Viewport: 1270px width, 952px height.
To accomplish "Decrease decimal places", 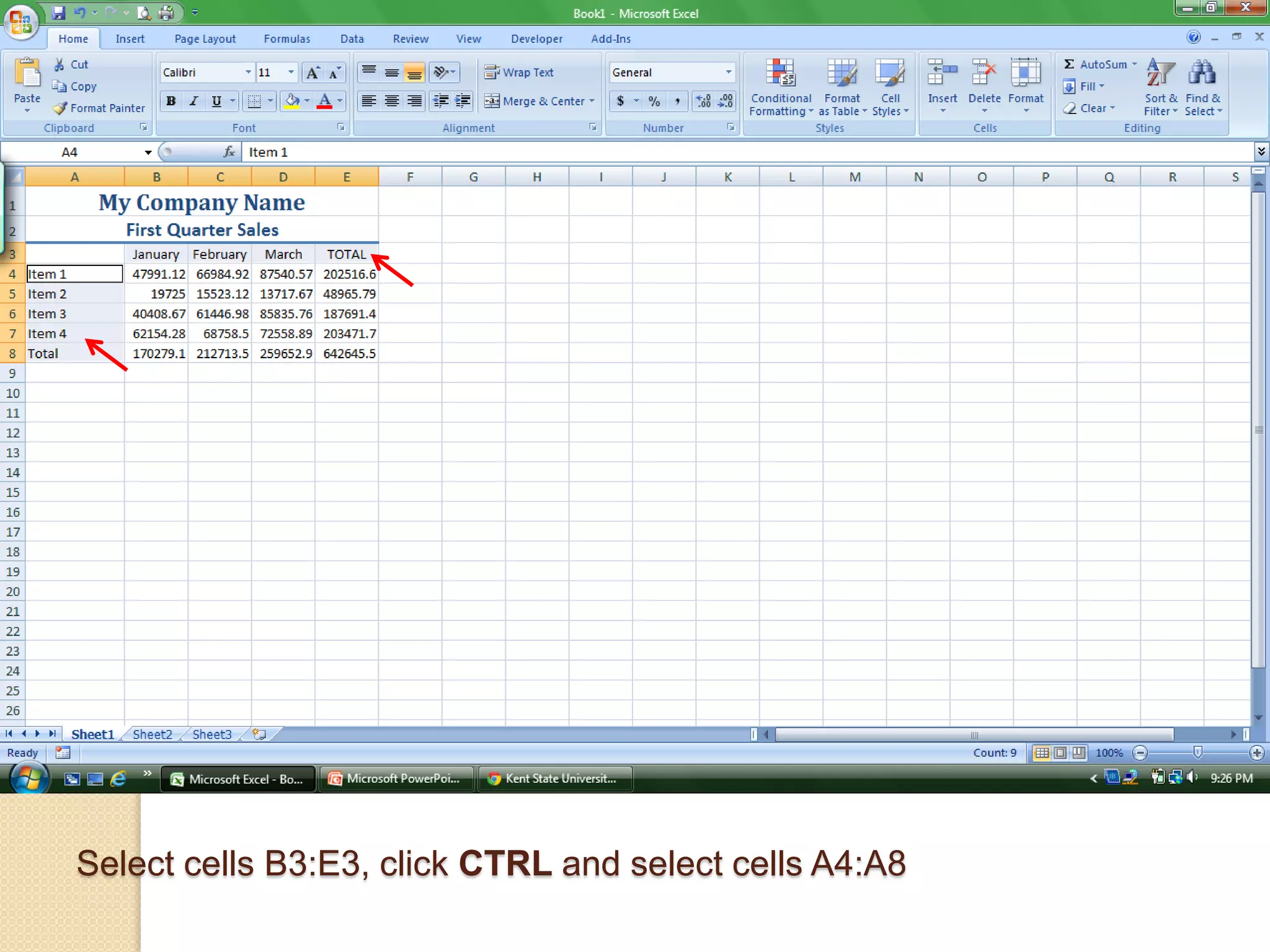I will click(x=725, y=101).
